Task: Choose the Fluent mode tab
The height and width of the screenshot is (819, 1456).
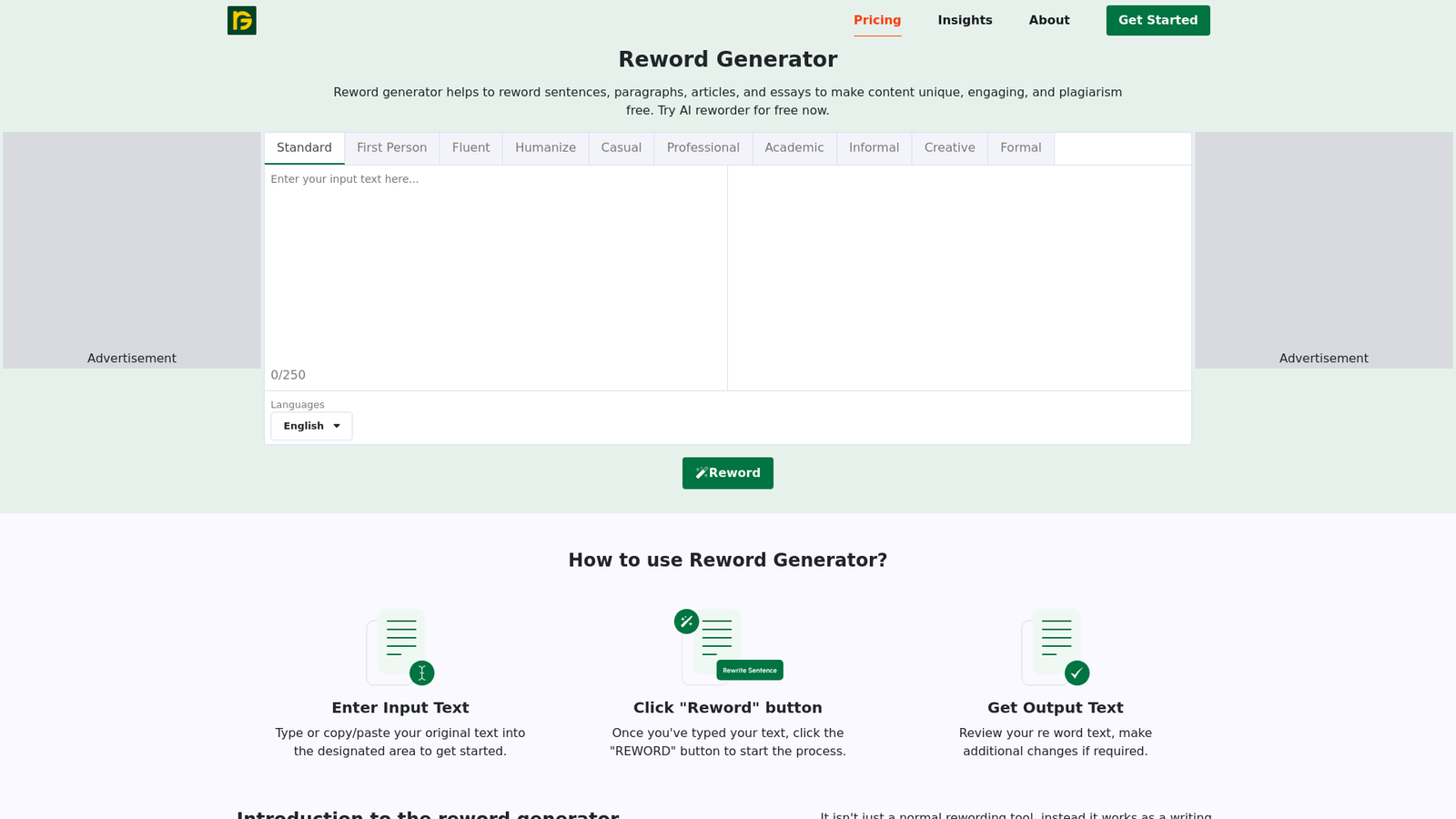Action: click(470, 148)
